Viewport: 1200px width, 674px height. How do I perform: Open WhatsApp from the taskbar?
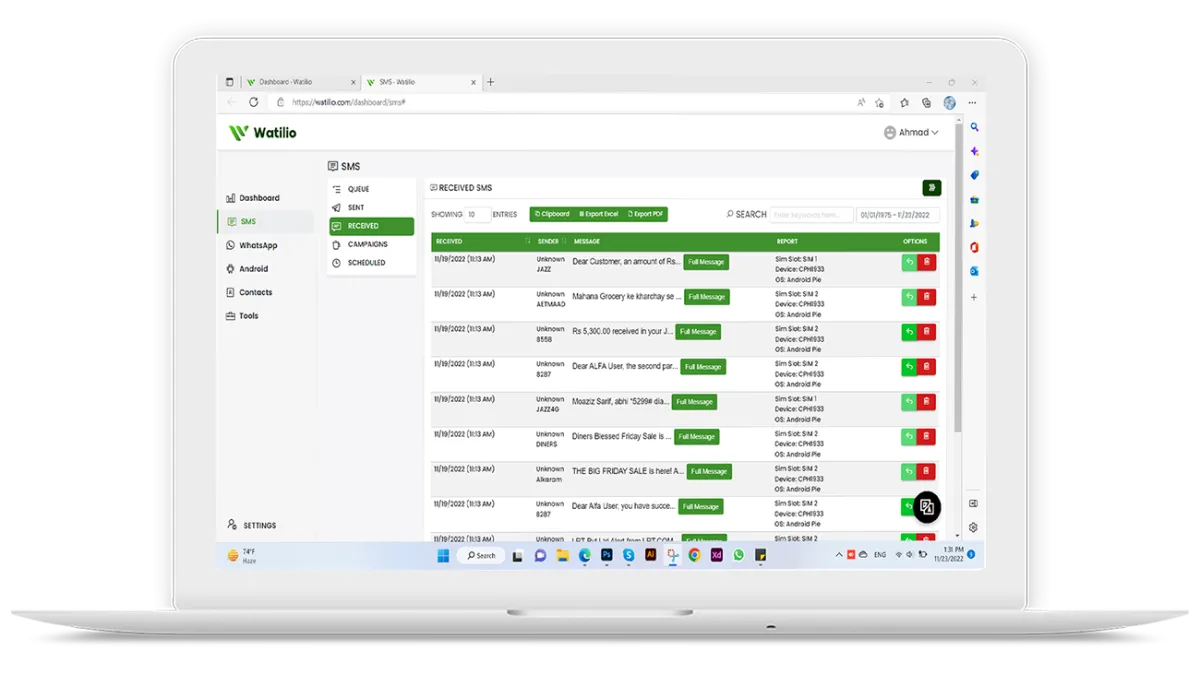coord(738,555)
